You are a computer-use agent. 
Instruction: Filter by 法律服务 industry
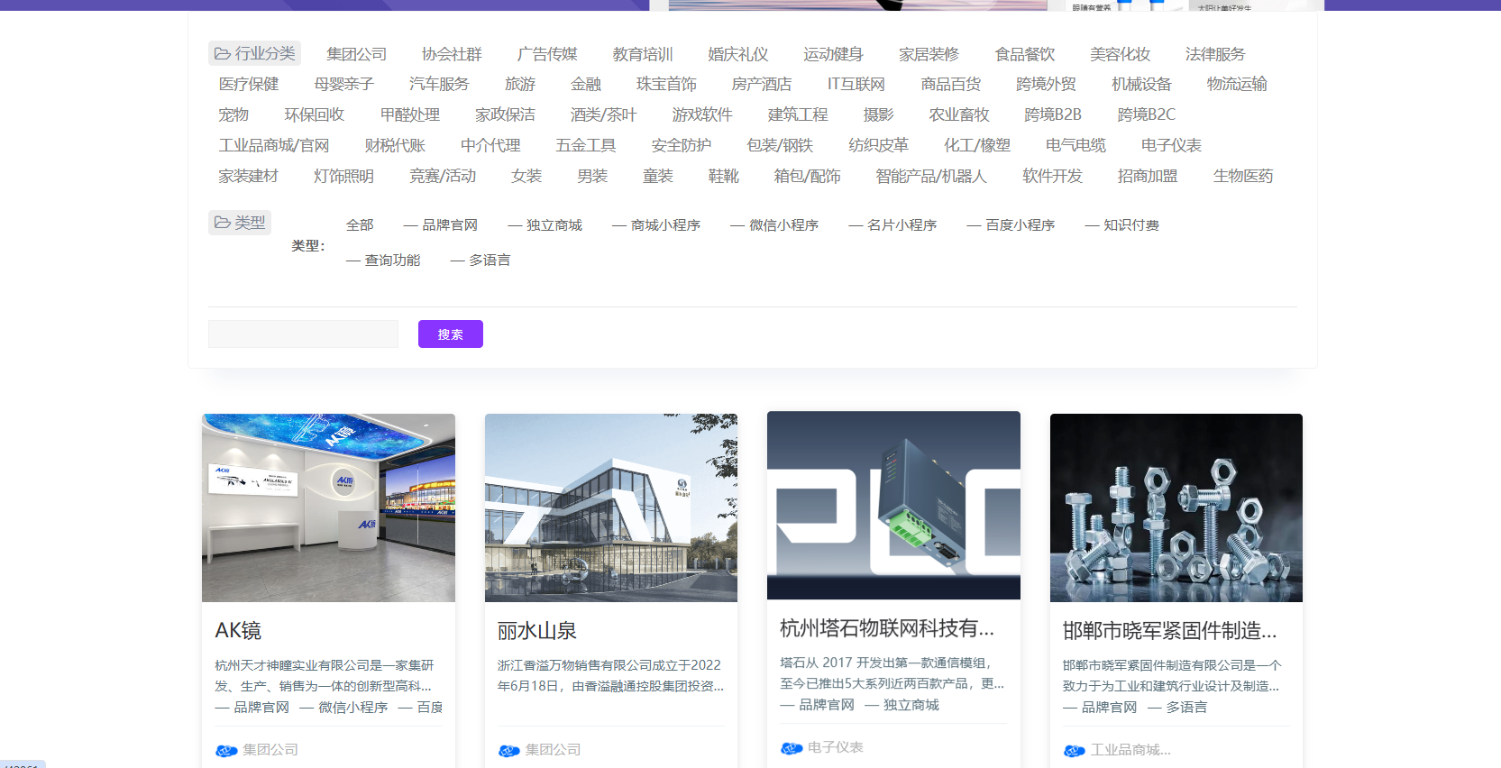click(x=1216, y=54)
